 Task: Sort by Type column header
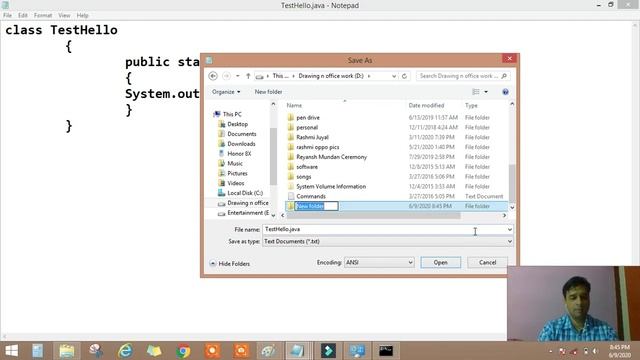471,105
